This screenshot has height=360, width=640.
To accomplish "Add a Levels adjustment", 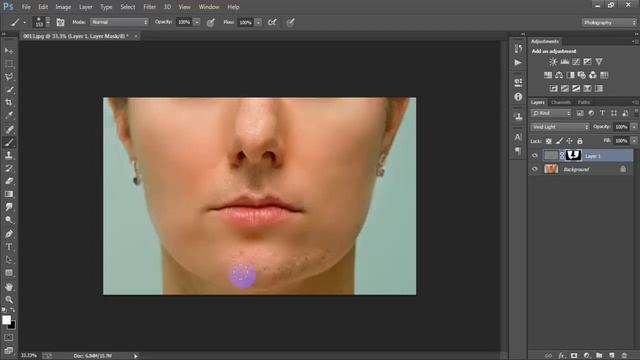I will pos(564,62).
